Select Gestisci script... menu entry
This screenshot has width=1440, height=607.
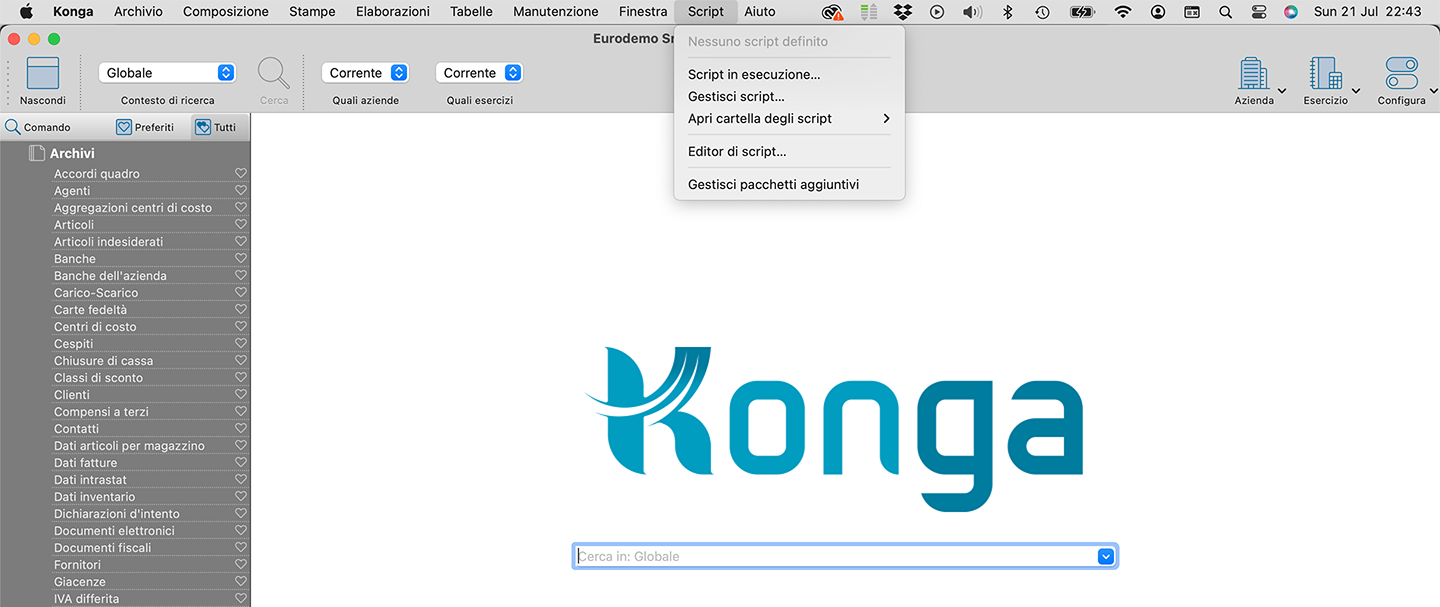(736, 97)
